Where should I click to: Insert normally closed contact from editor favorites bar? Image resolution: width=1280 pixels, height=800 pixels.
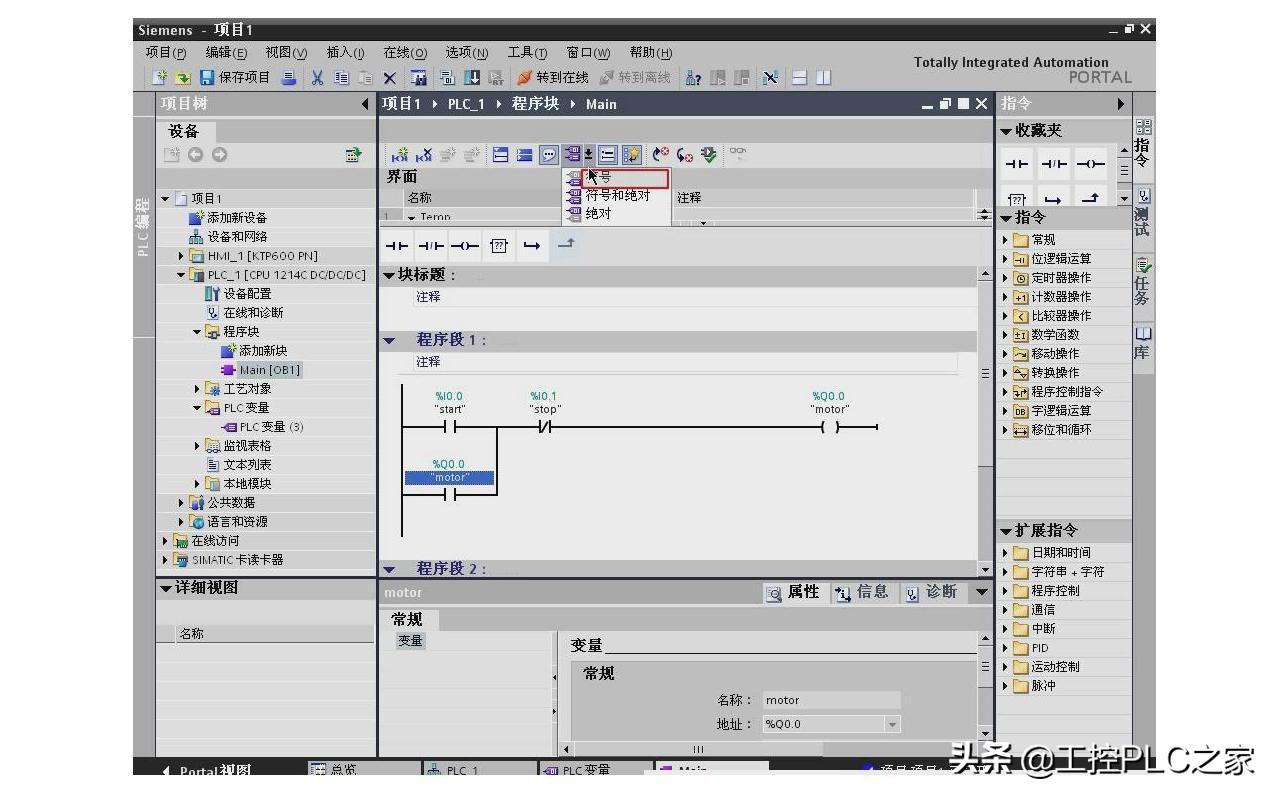(431, 246)
